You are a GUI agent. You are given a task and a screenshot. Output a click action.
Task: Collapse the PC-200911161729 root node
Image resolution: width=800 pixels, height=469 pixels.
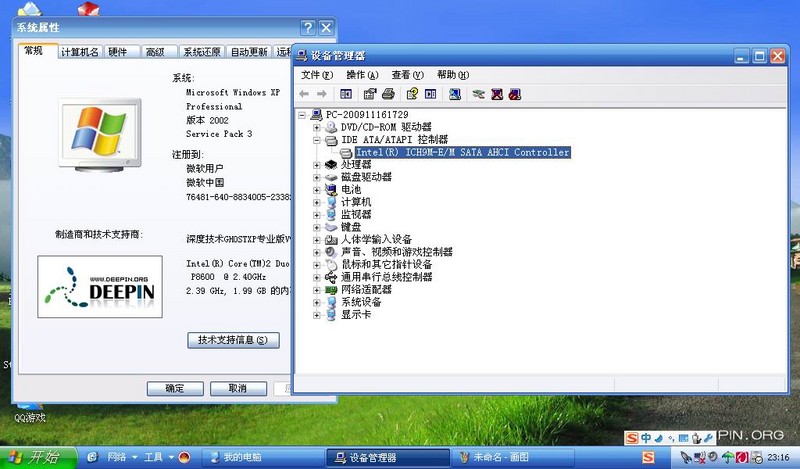pyautogui.click(x=302, y=115)
